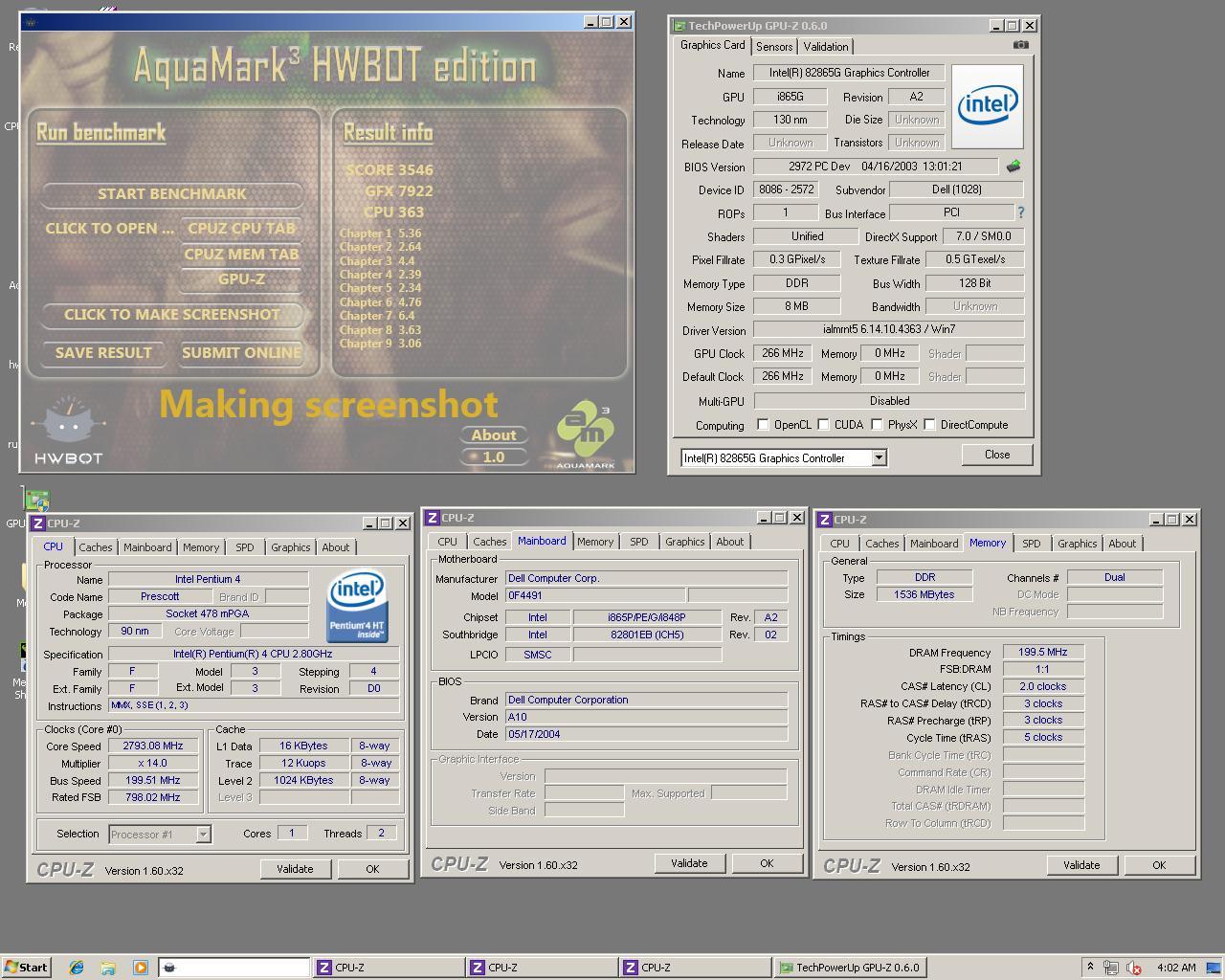Click the GPU-Z title bar icon
Image resolution: width=1225 pixels, height=980 pixels.
(x=679, y=26)
